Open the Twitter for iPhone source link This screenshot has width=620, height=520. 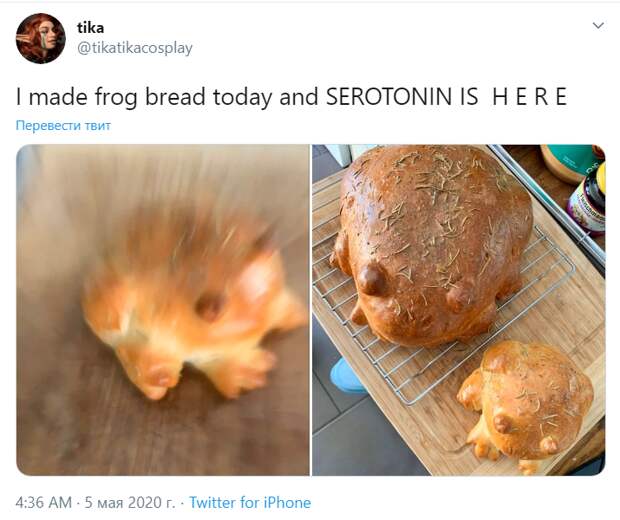(x=250, y=503)
